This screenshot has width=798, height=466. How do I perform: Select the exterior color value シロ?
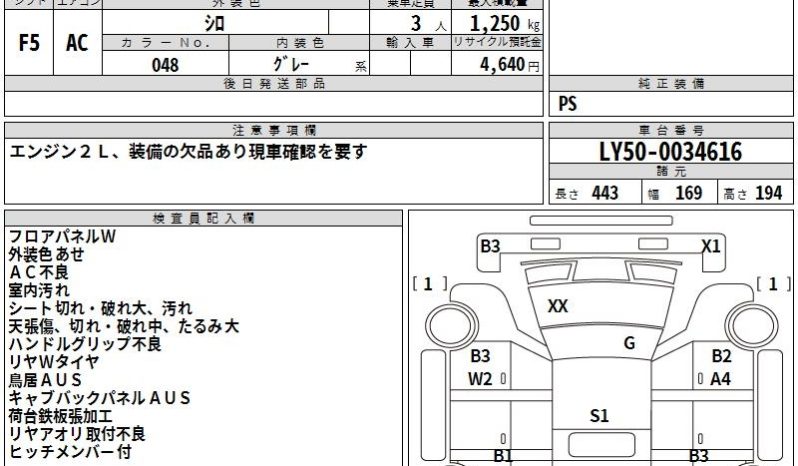tap(214, 23)
